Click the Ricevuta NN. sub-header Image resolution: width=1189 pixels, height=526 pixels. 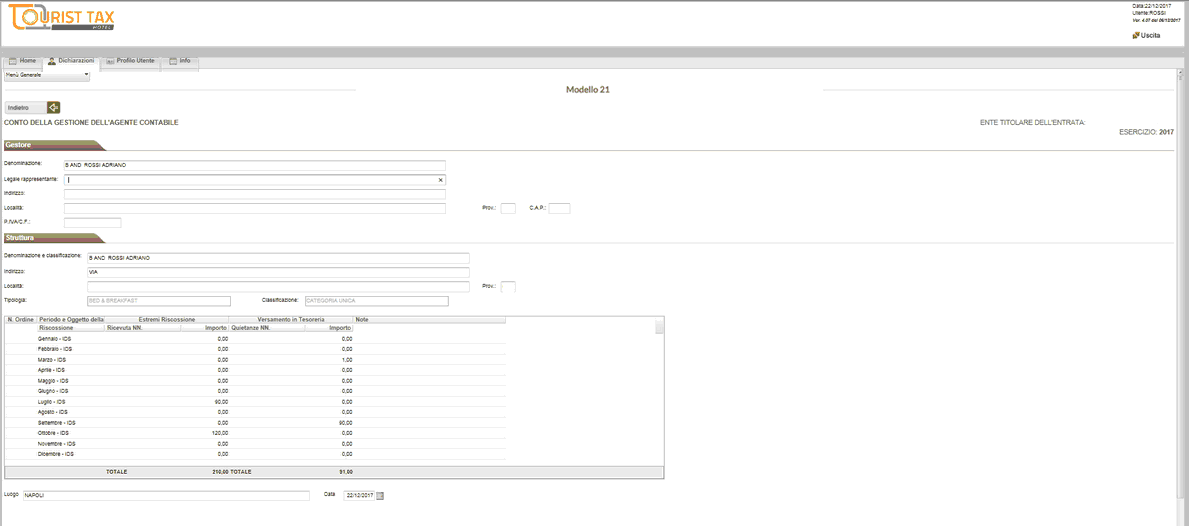[143, 328]
